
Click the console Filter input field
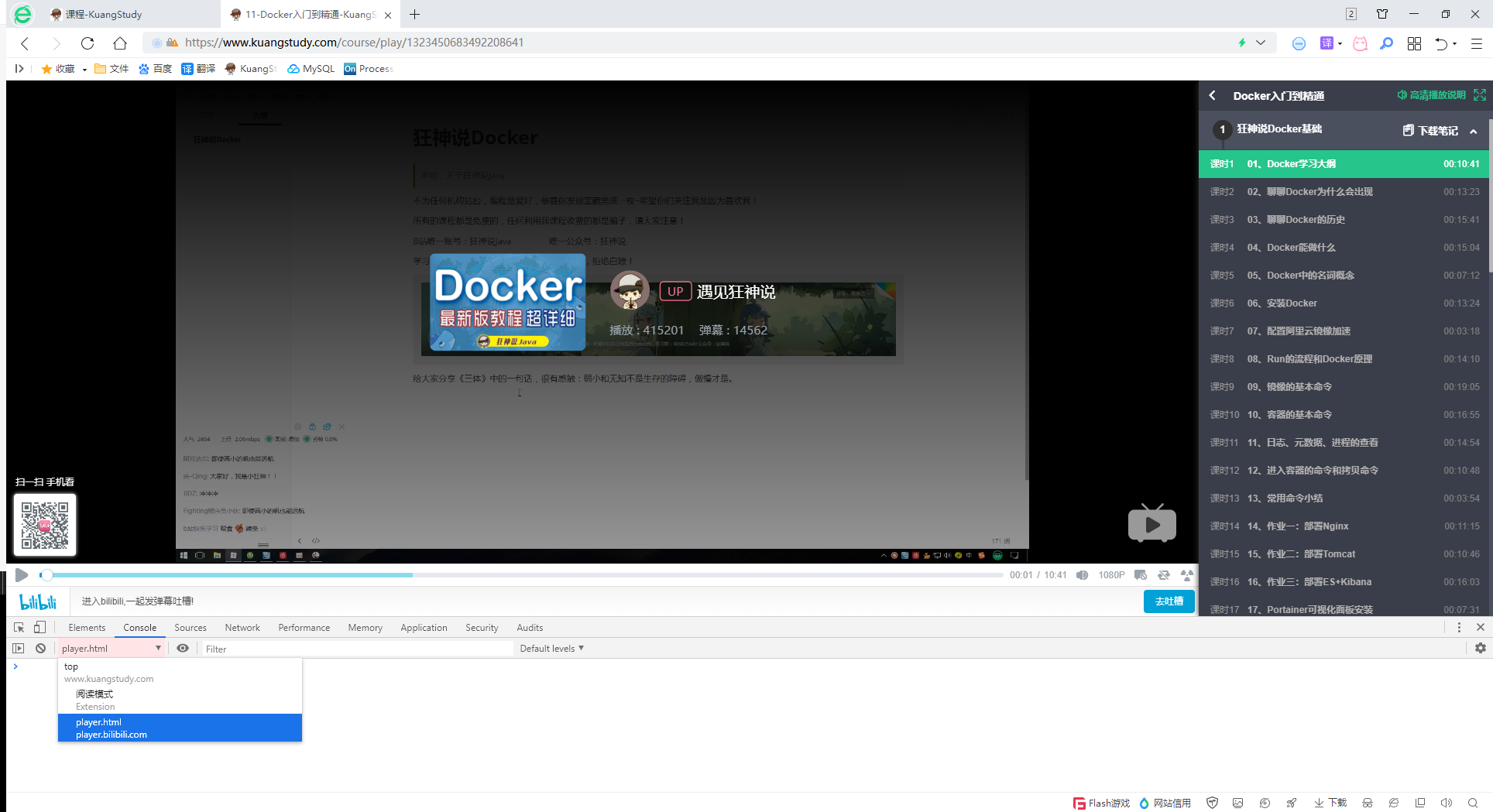(357, 649)
